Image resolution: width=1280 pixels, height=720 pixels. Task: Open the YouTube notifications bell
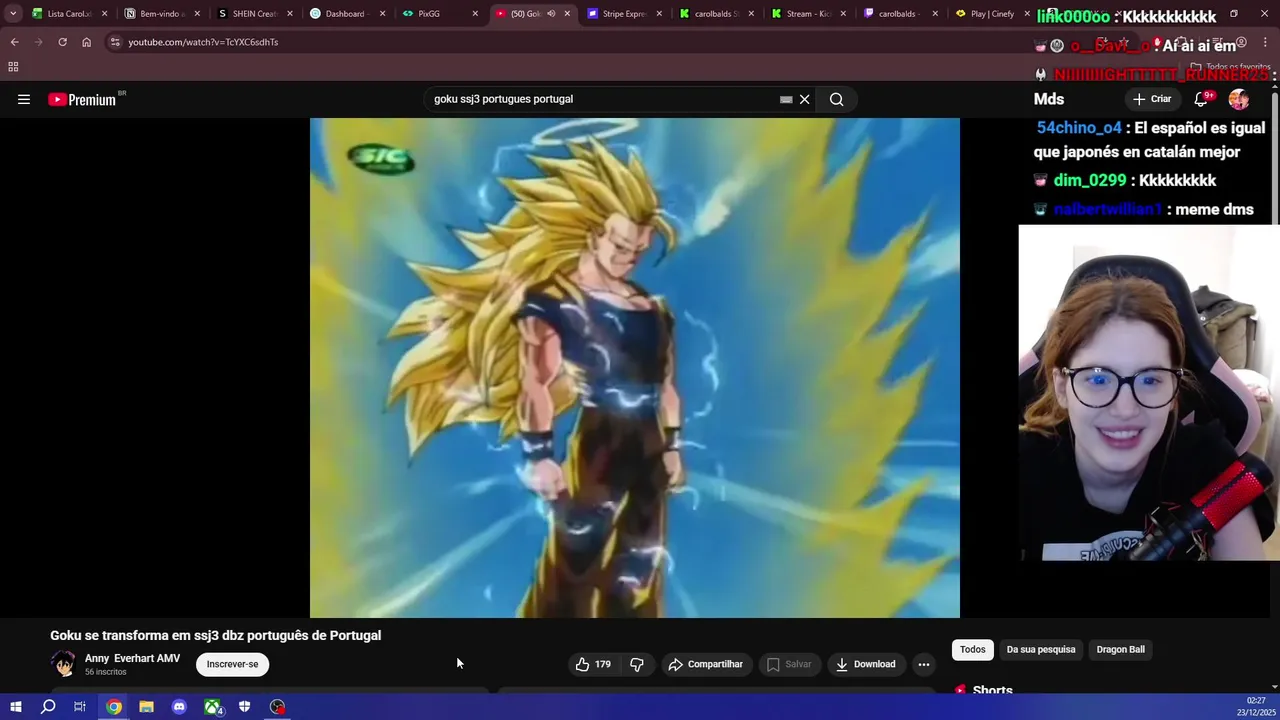(x=1202, y=99)
